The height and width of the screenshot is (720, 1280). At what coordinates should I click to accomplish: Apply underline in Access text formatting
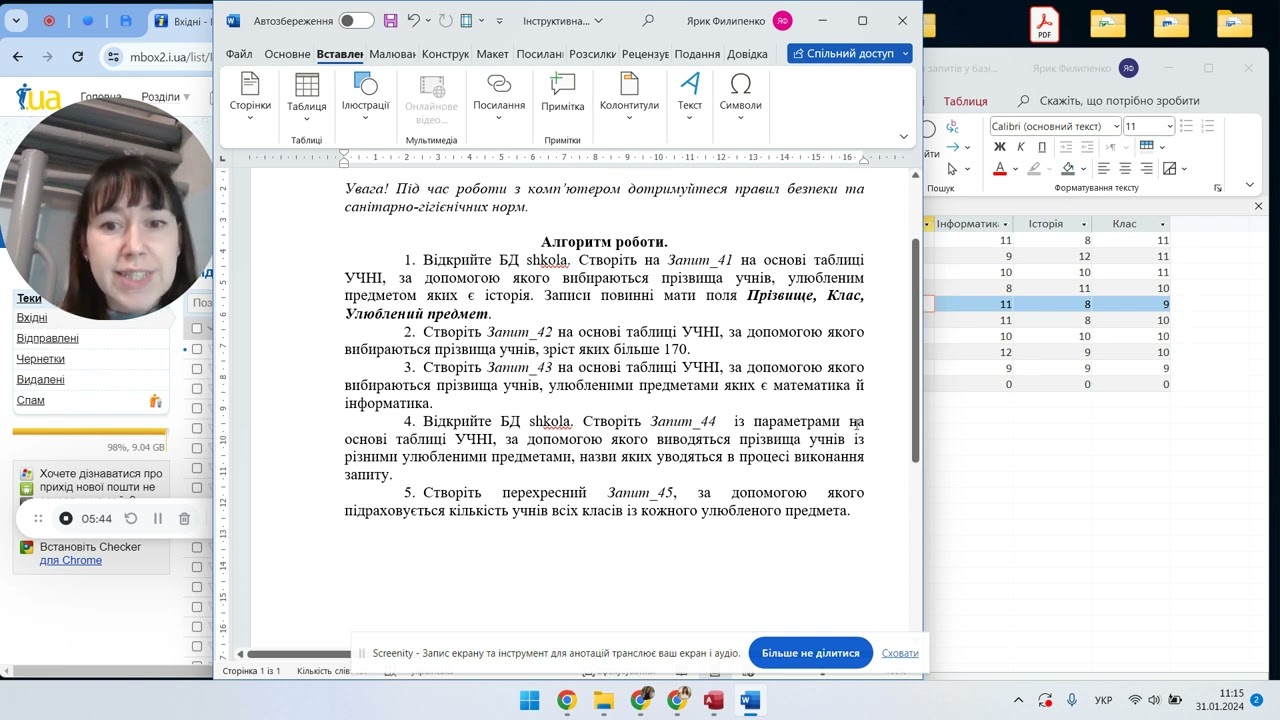point(1043,147)
